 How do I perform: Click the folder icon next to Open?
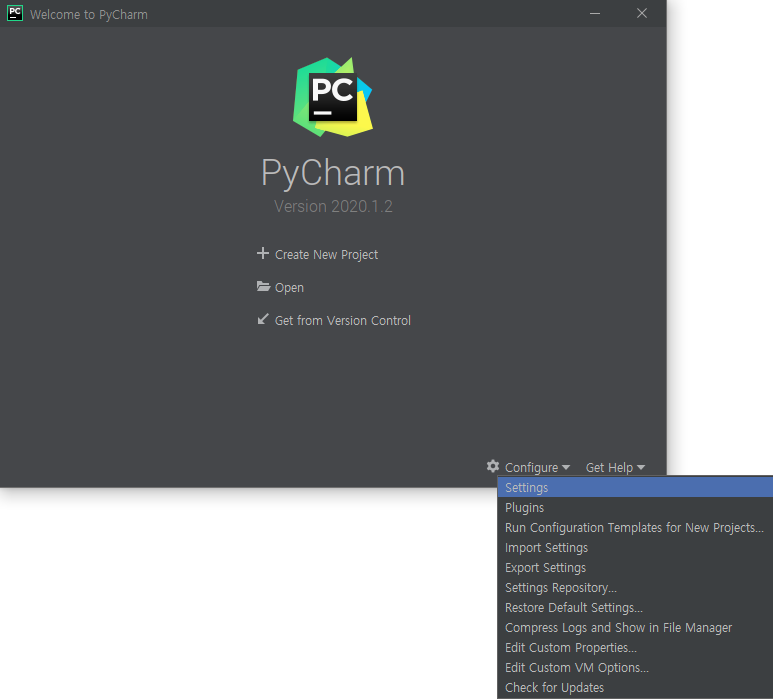coord(263,286)
